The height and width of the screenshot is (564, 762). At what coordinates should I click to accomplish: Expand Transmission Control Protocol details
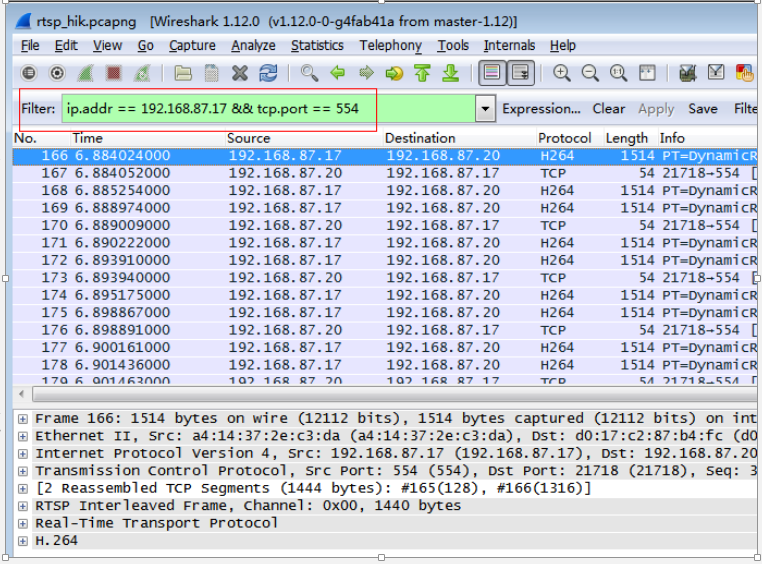[x=22, y=471]
